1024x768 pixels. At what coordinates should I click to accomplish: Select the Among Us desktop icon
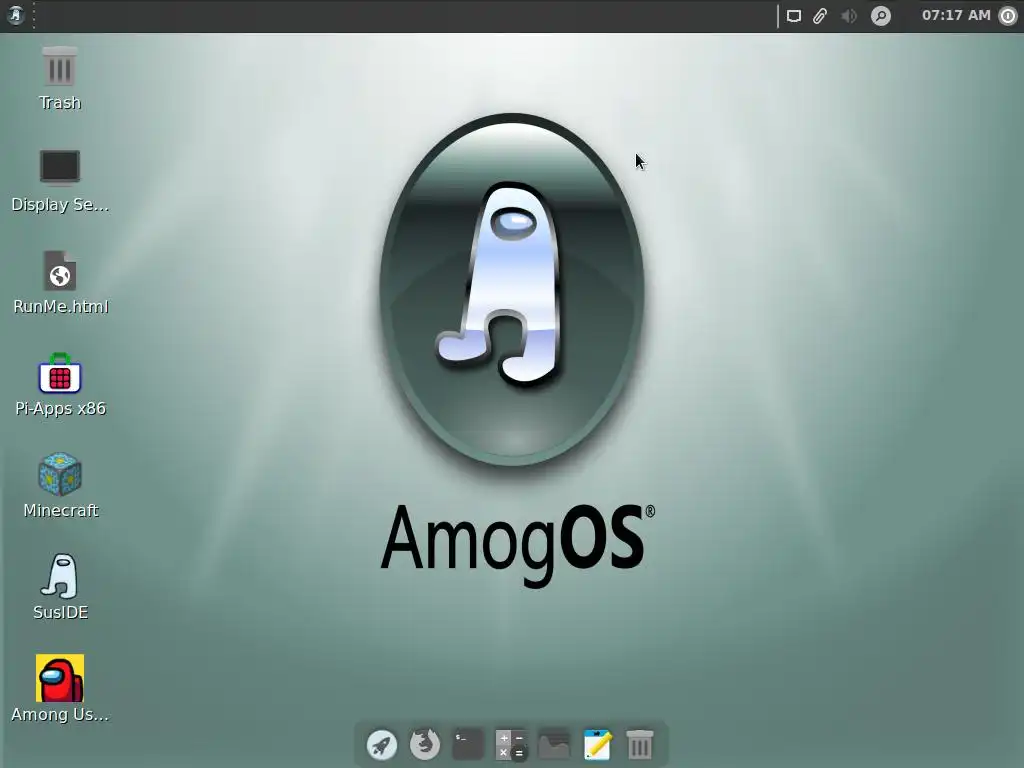[x=59, y=678]
